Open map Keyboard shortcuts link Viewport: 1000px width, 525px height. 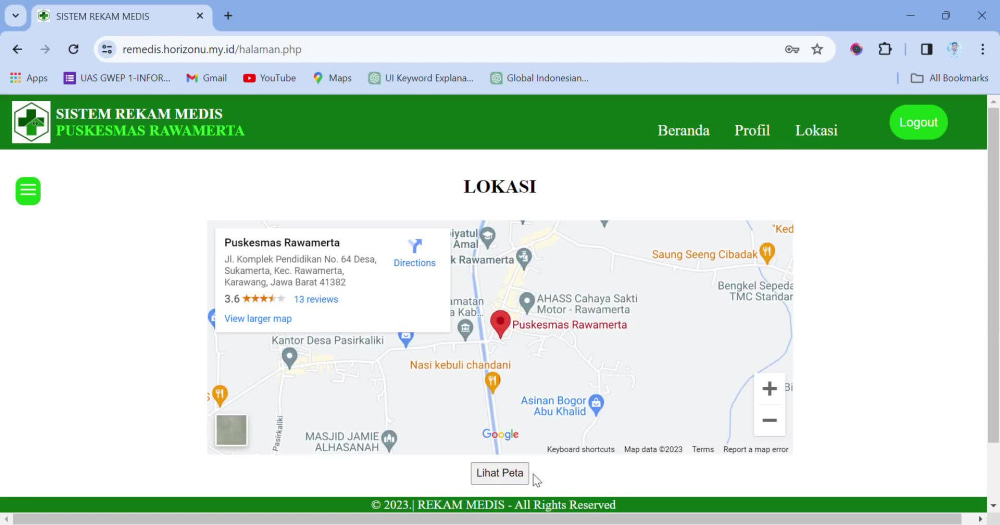(x=580, y=449)
